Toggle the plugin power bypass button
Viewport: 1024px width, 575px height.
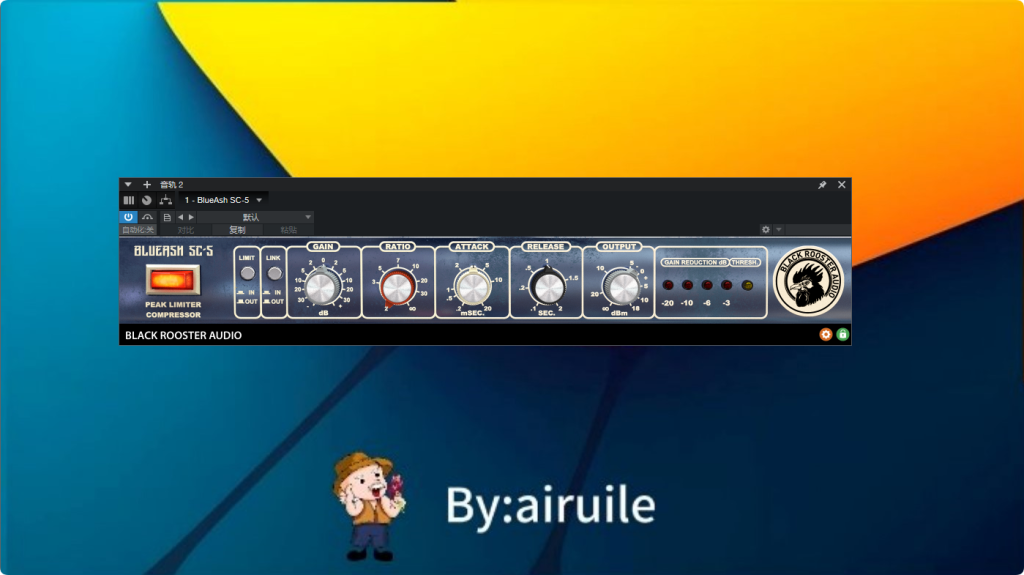pos(128,217)
